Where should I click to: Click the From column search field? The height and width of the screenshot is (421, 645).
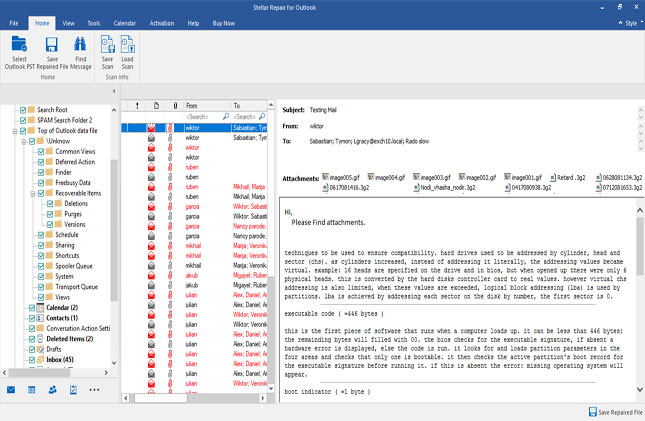pos(204,117)
